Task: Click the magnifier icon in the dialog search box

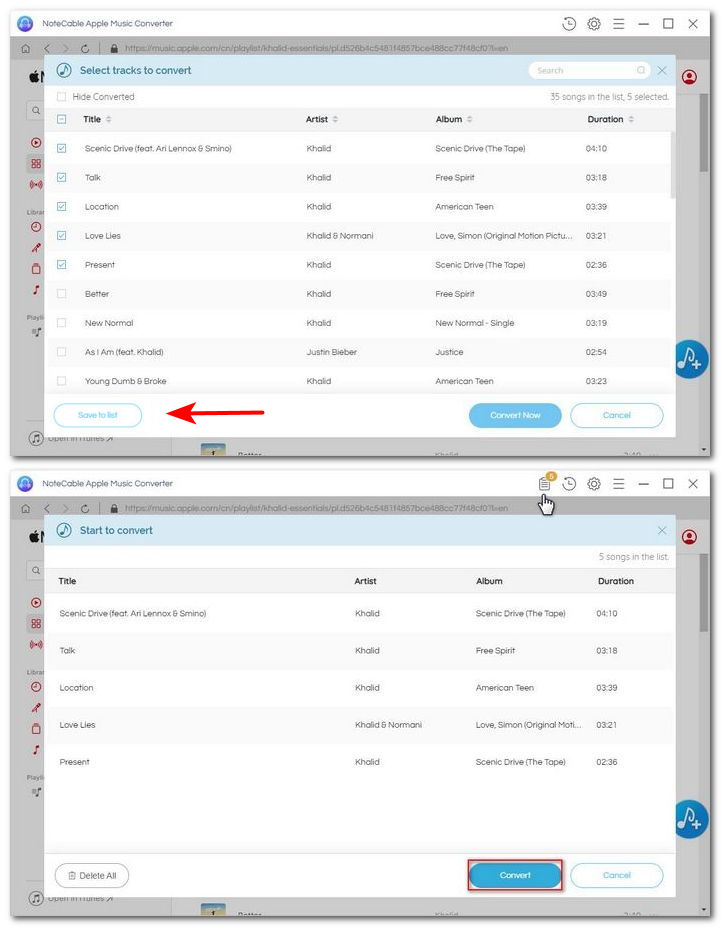Action: [641, 70]
